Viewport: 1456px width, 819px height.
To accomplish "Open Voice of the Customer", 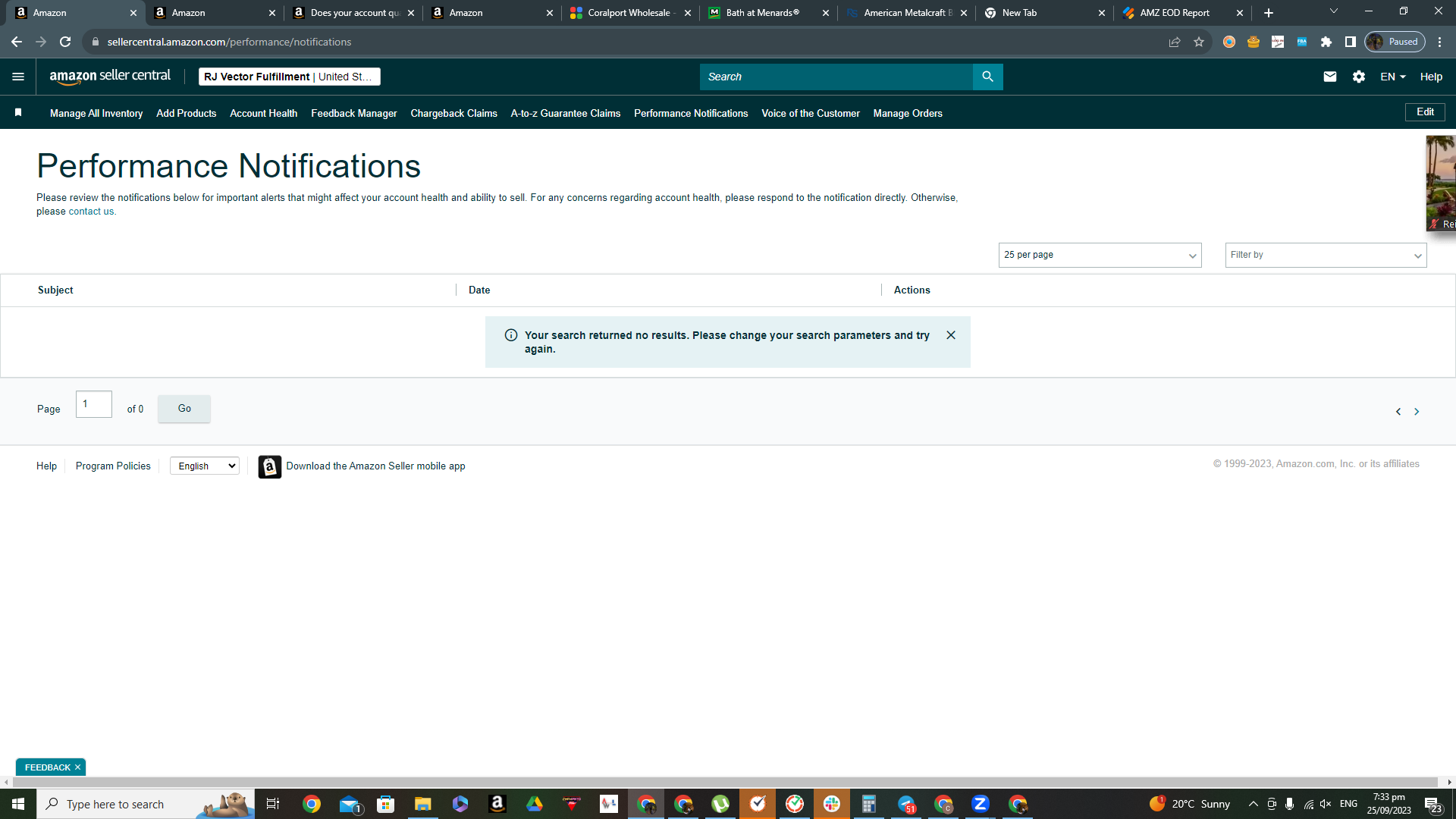I will pyautogui.click(x=811, y=113).
